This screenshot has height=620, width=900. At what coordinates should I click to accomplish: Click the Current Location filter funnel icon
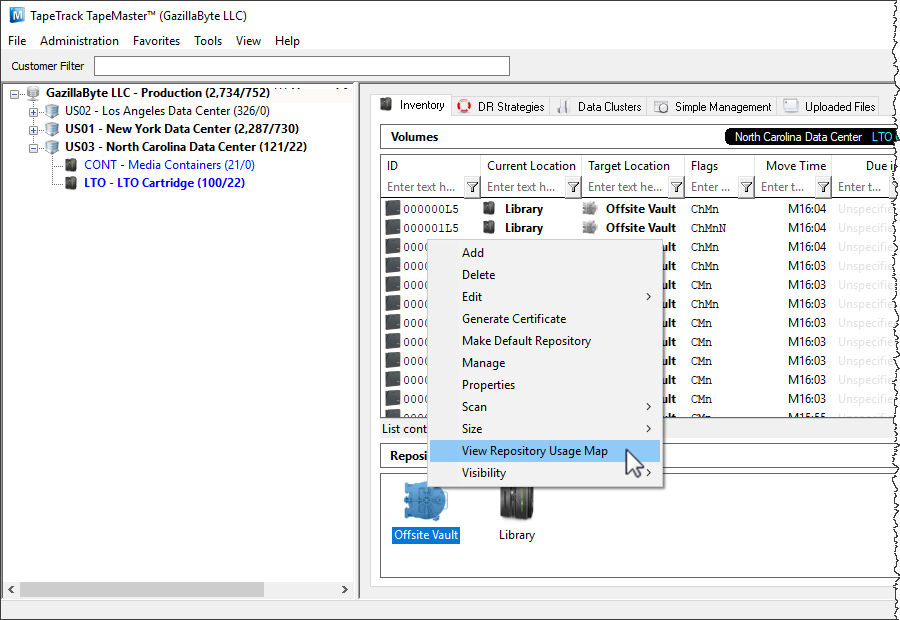click(573, 187)
